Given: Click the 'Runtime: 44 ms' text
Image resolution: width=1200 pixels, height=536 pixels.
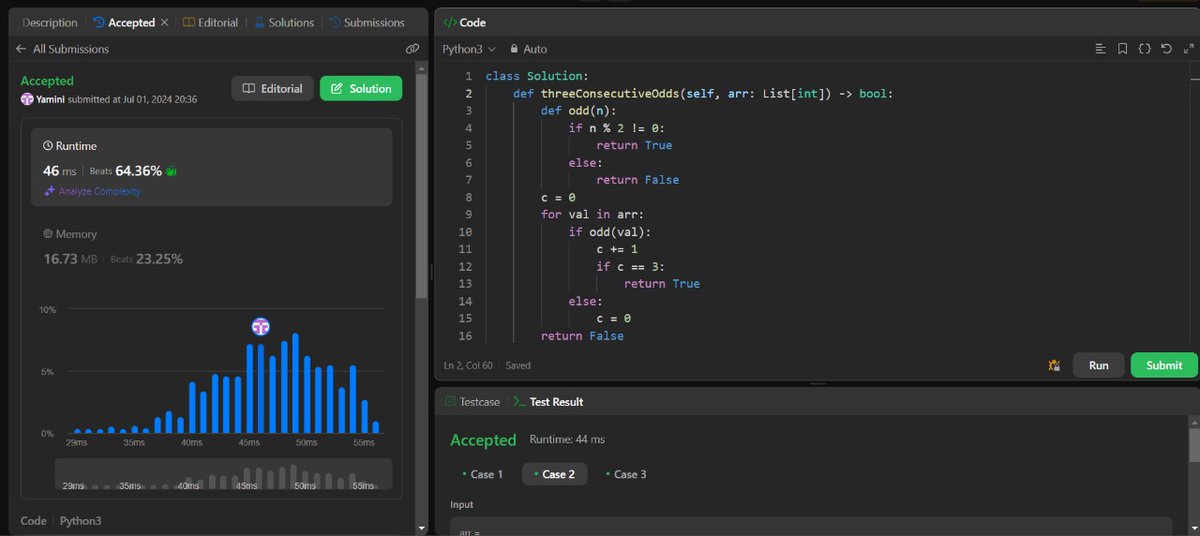Looking at the screenshot, I should 567,439.
